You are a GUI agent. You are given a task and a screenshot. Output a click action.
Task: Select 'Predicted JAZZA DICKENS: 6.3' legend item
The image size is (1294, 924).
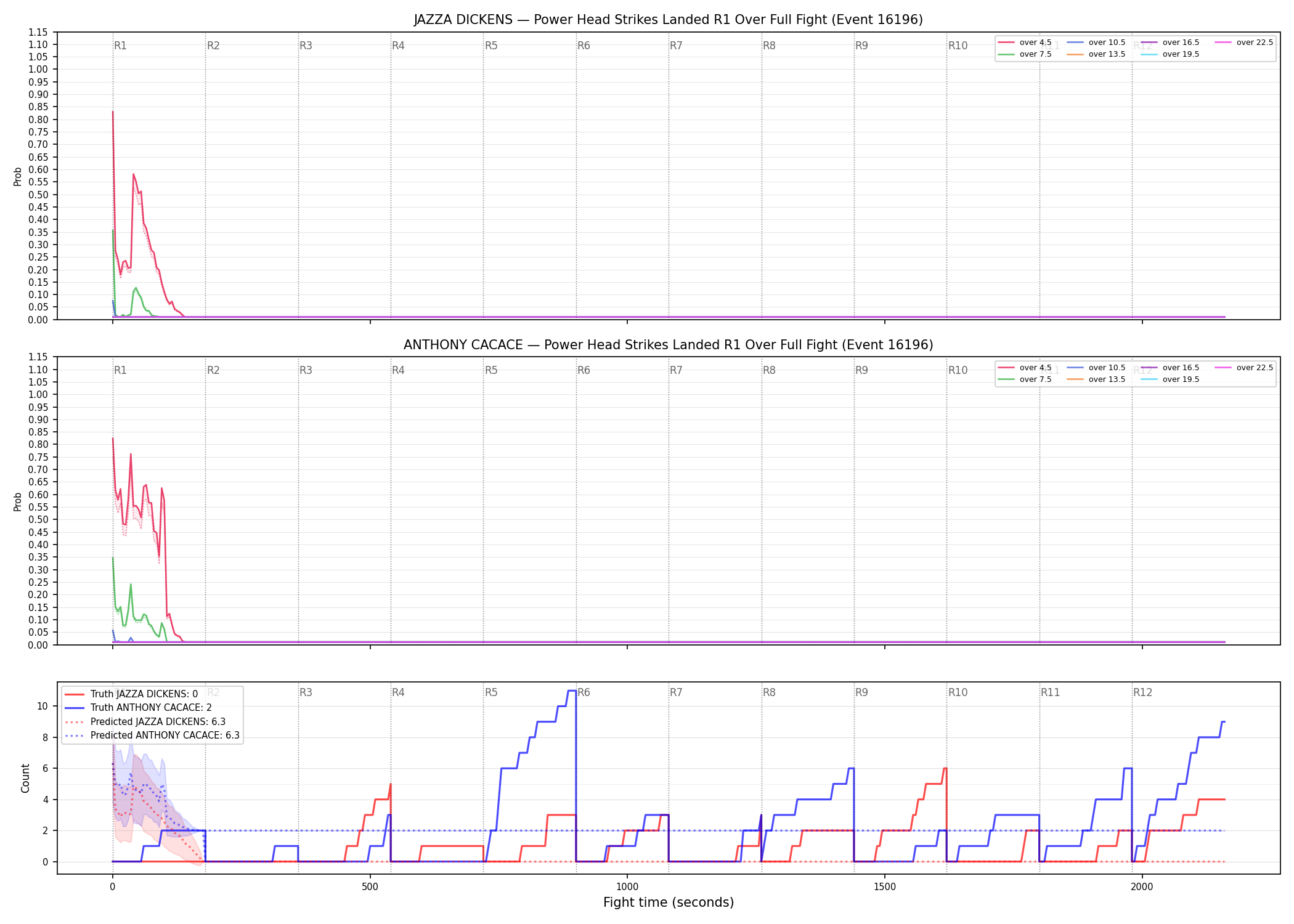(x=145, y=722)
